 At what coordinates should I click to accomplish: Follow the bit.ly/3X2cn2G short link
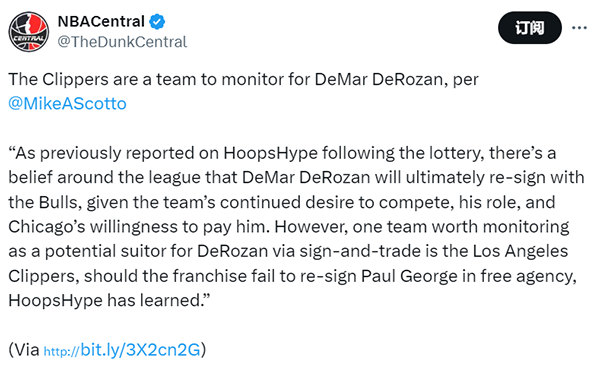click(x=140, y=349)
